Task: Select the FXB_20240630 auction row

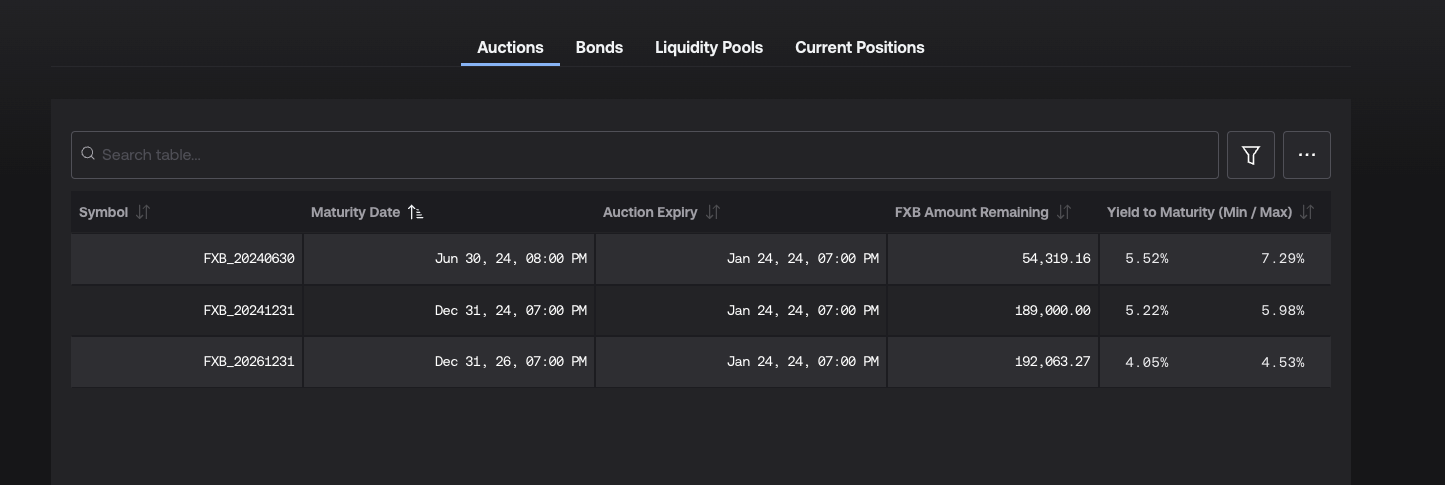Action: click(x=249, y=258)
